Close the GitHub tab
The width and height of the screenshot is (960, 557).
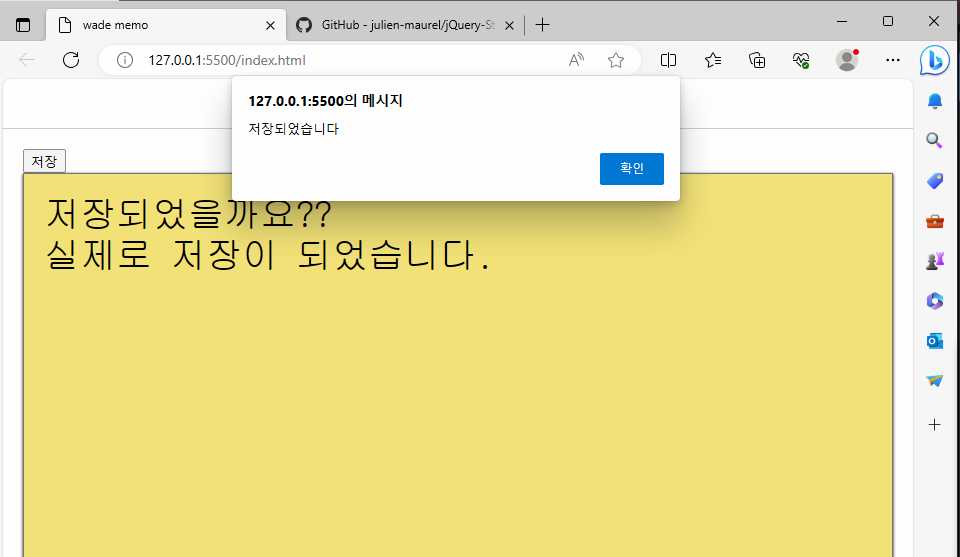tap(509, 25)
